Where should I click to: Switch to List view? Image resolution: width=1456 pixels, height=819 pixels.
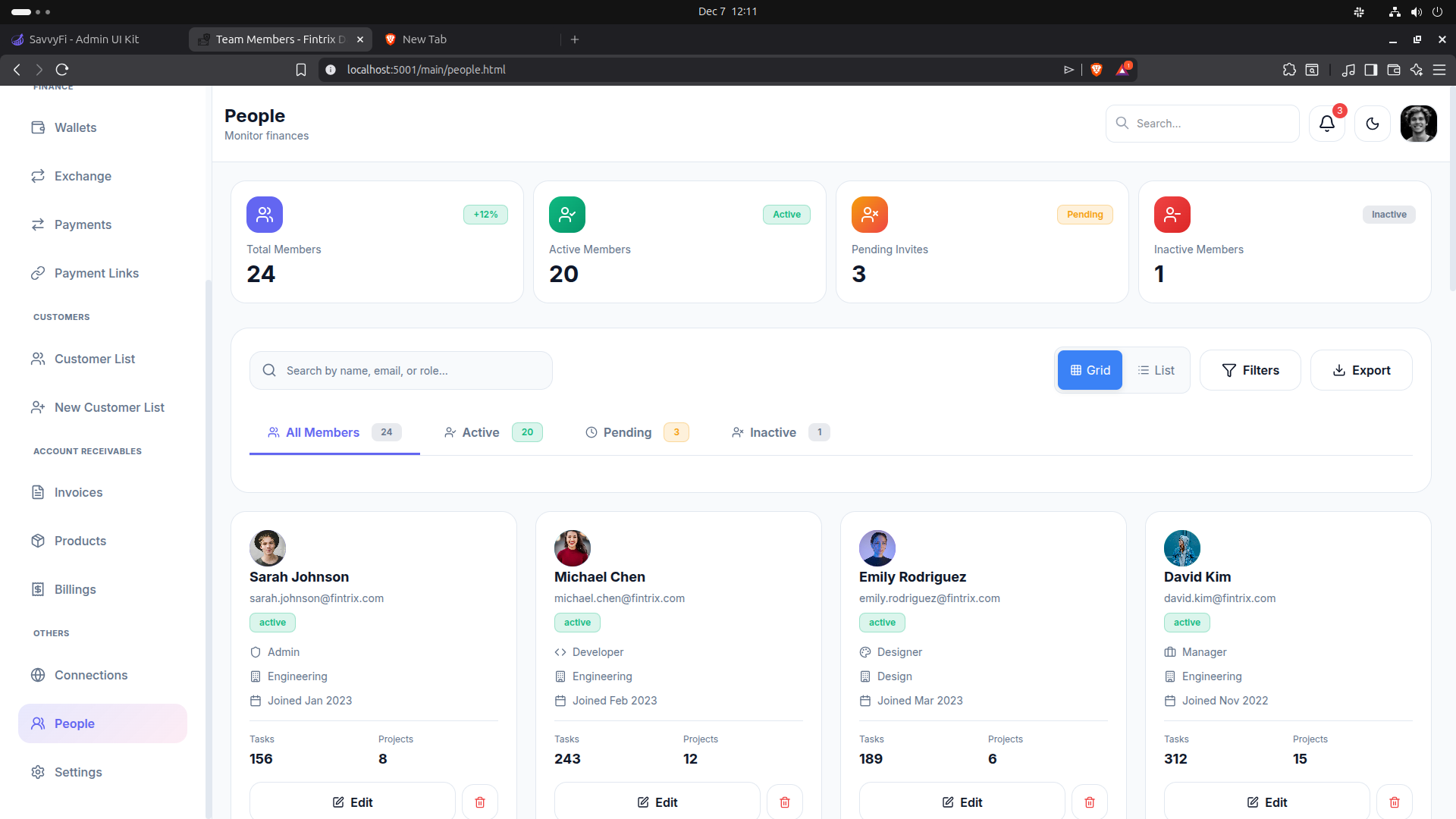(1156, 370)
